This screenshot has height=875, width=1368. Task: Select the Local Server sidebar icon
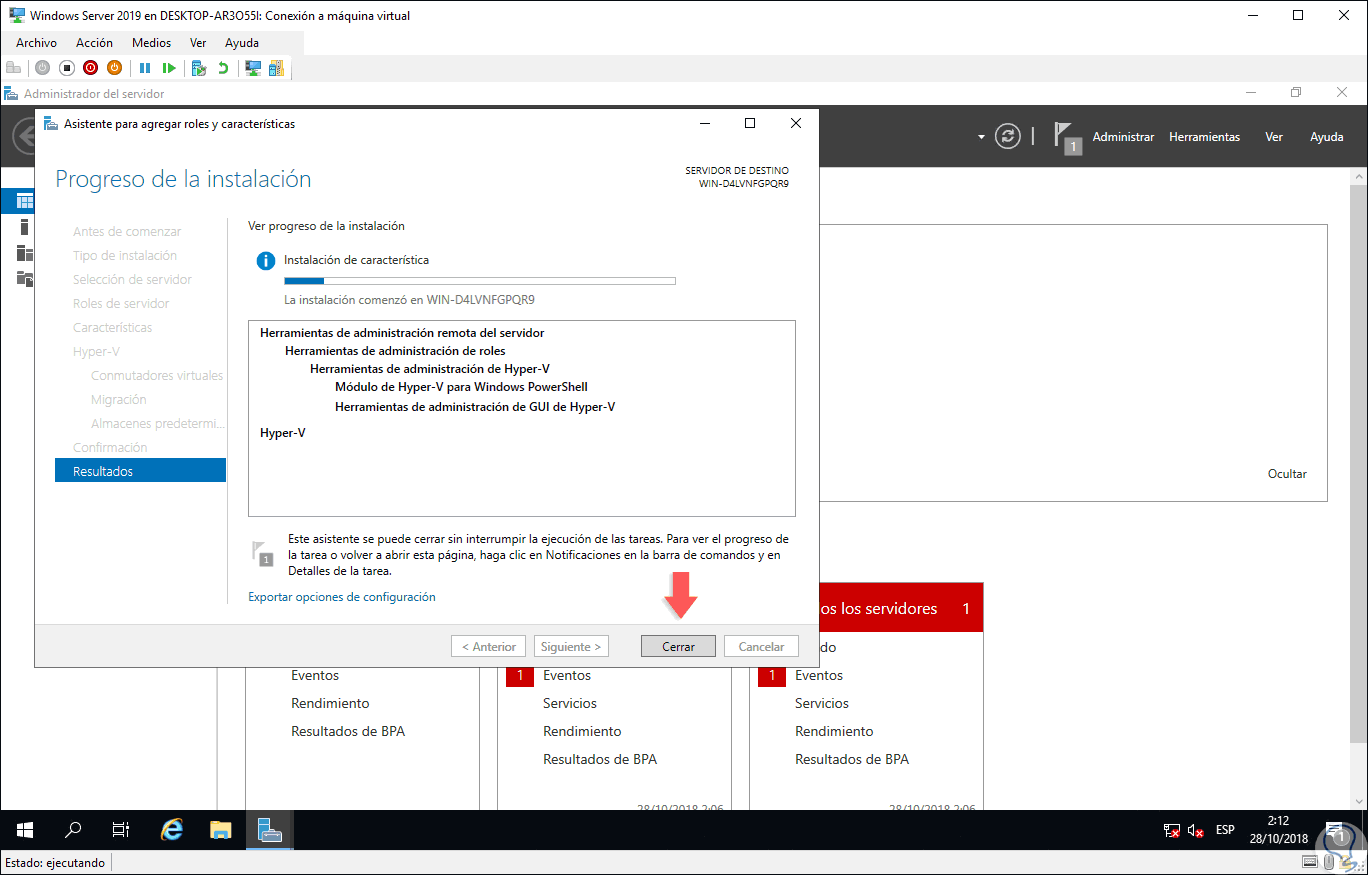(x=25, y=226)
